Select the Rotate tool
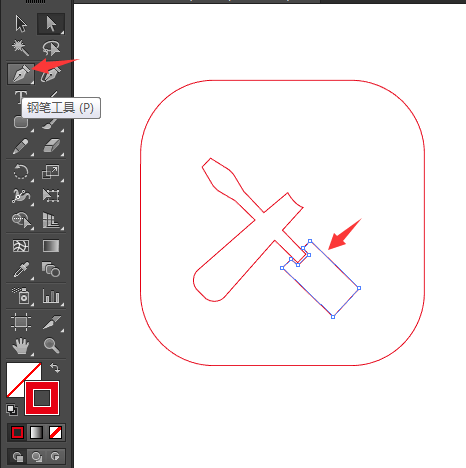Screen dimensions: 466x468 tap(21, 172)
